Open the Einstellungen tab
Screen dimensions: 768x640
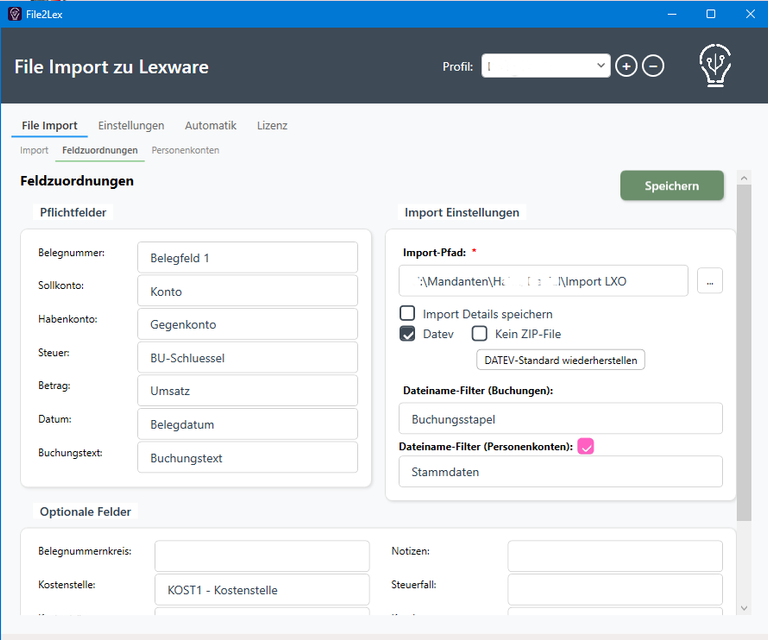pyautogui.click(x=131, y=126)
